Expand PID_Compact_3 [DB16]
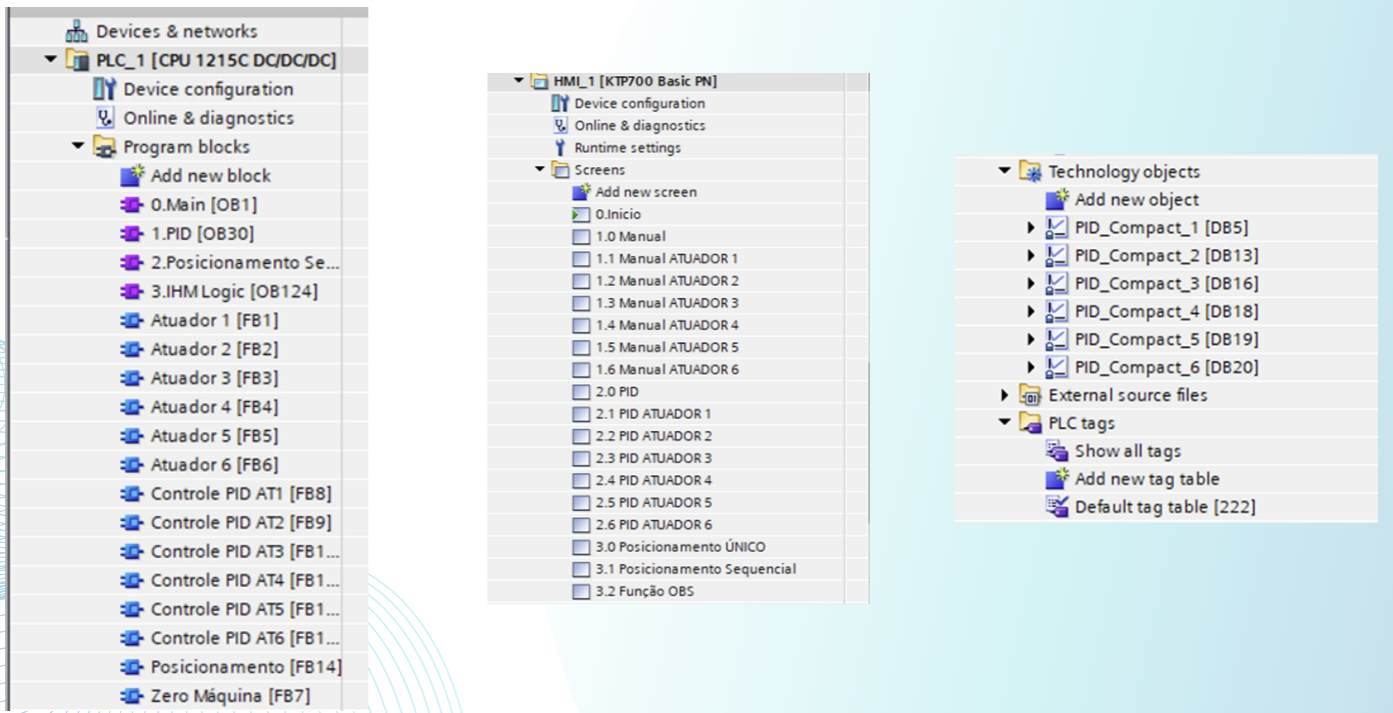The width and height of the screenshot is (1393, 713). [1031, 284]
